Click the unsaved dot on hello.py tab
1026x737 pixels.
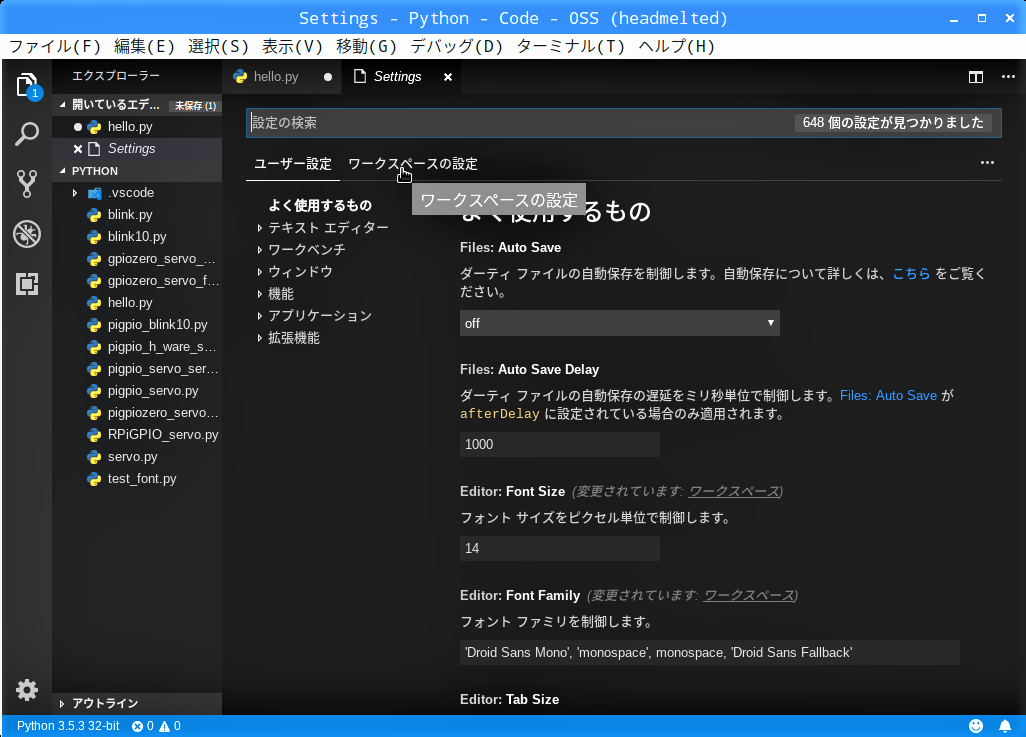(328, 77)
